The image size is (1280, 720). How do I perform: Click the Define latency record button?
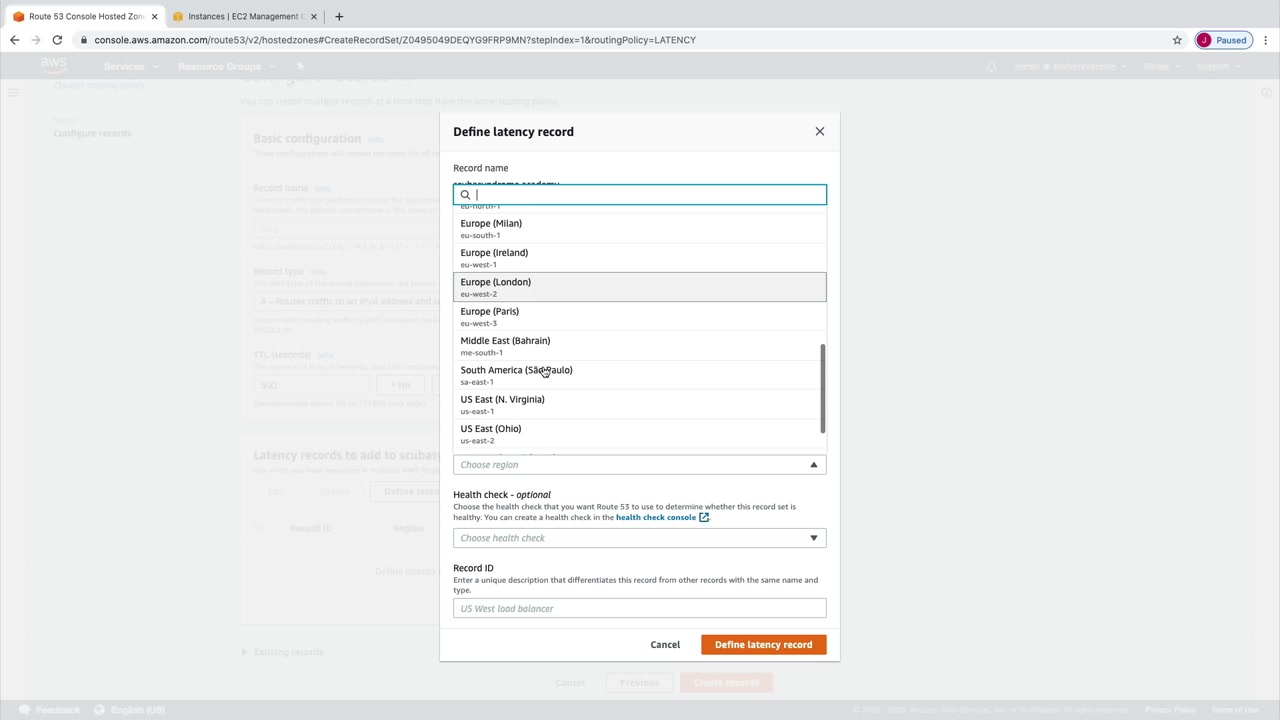click(764, 645)
